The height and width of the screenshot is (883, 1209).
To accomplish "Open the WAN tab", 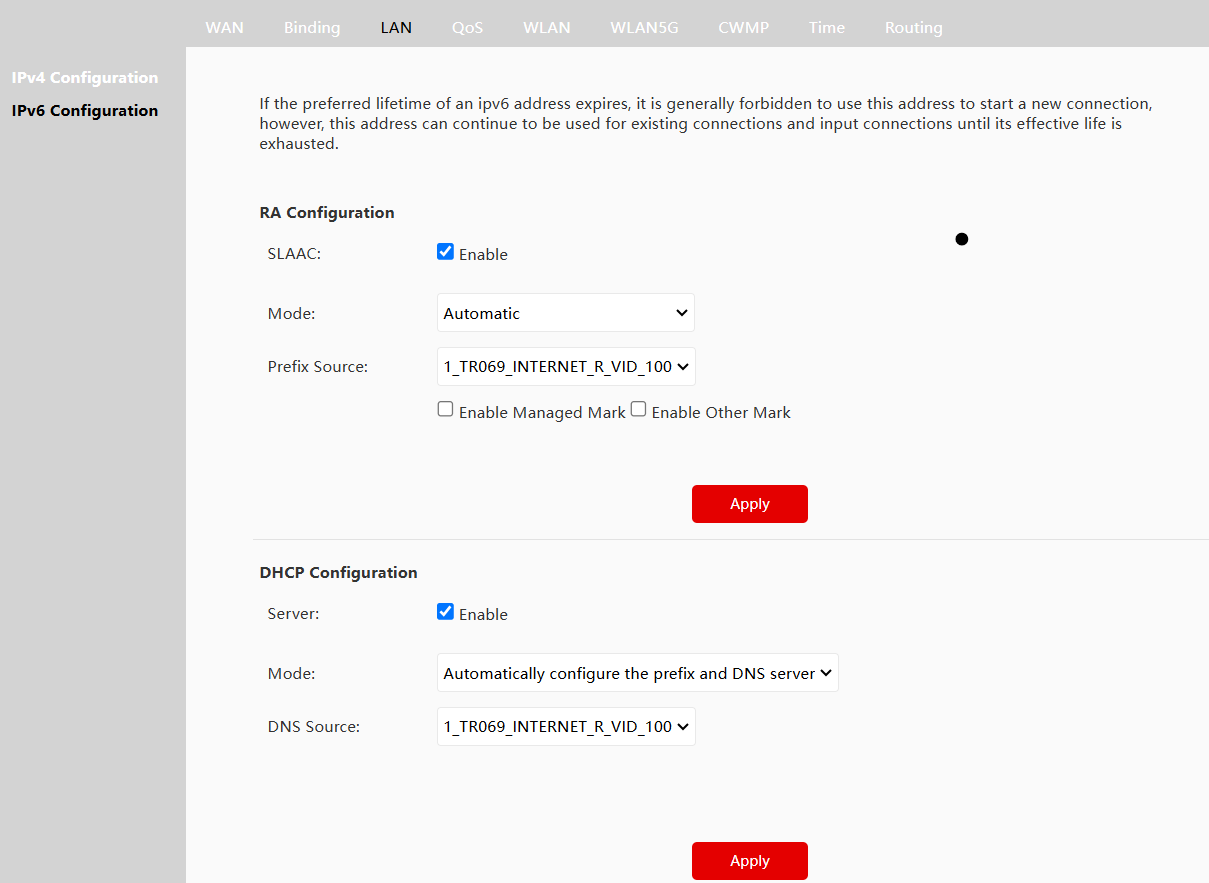I will tap(224, 27).
